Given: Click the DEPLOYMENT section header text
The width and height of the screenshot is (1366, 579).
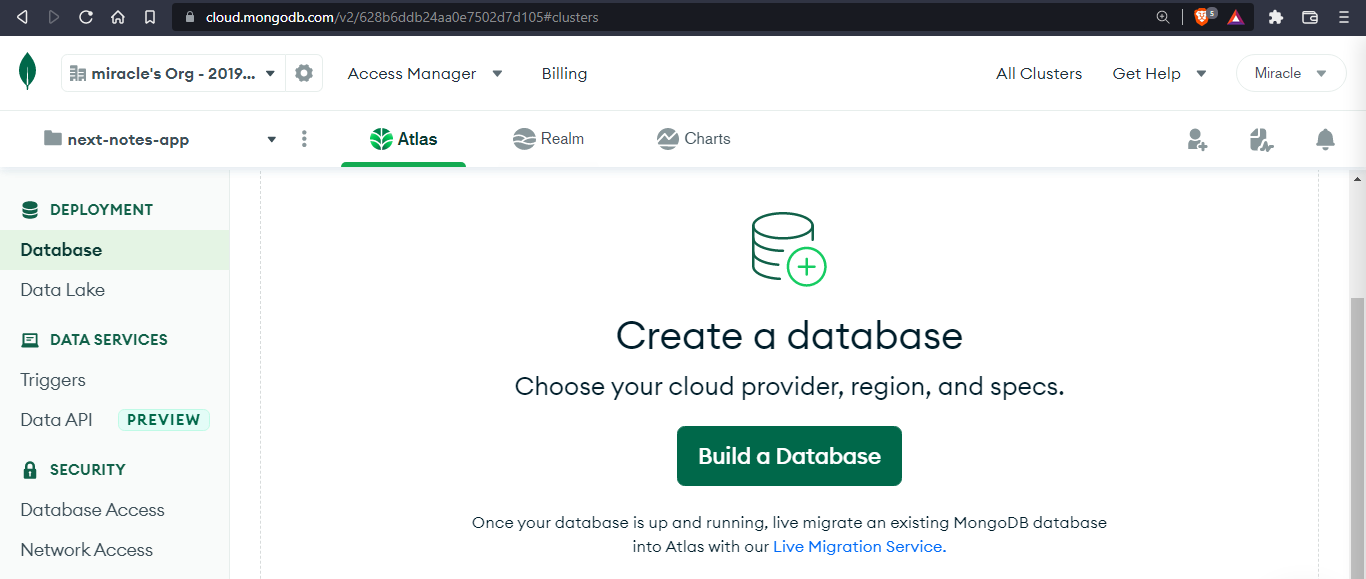Looking at the screenshot, I should coord(101,210).
